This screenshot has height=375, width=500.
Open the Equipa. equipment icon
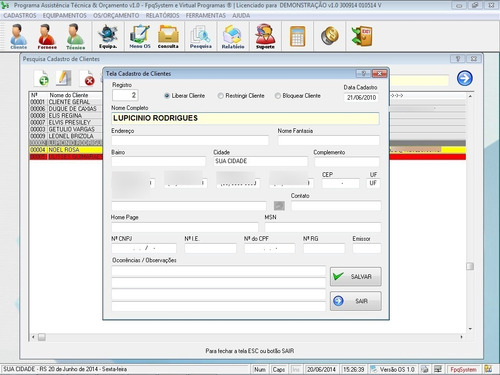[x=108, y=36]
